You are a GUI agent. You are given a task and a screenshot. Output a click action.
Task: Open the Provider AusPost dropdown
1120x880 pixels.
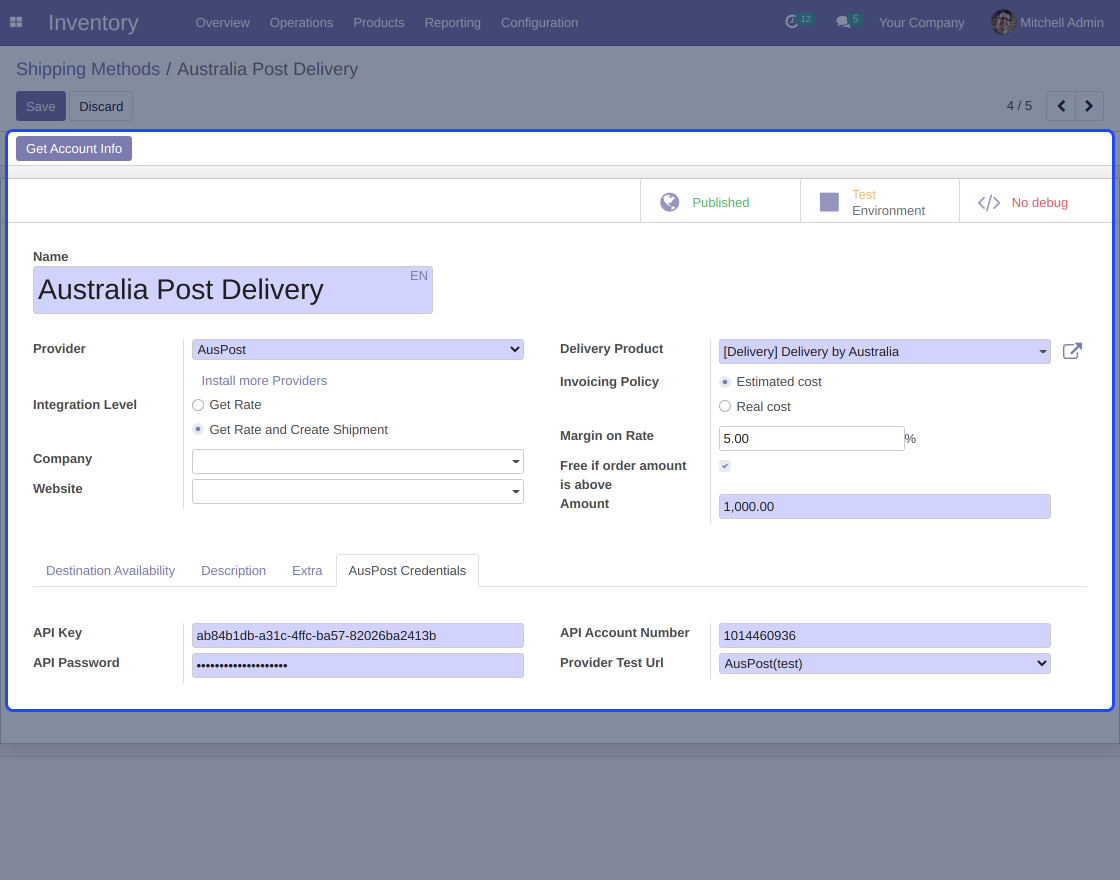(x=358, y=349)
